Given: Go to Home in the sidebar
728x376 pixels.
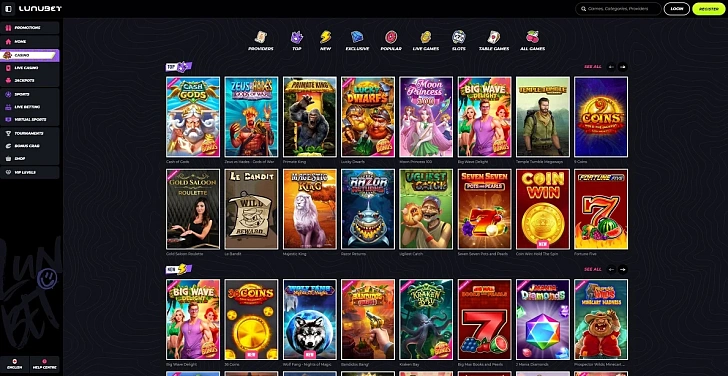Looking at the screenshot, I should [x=30, y=41].
